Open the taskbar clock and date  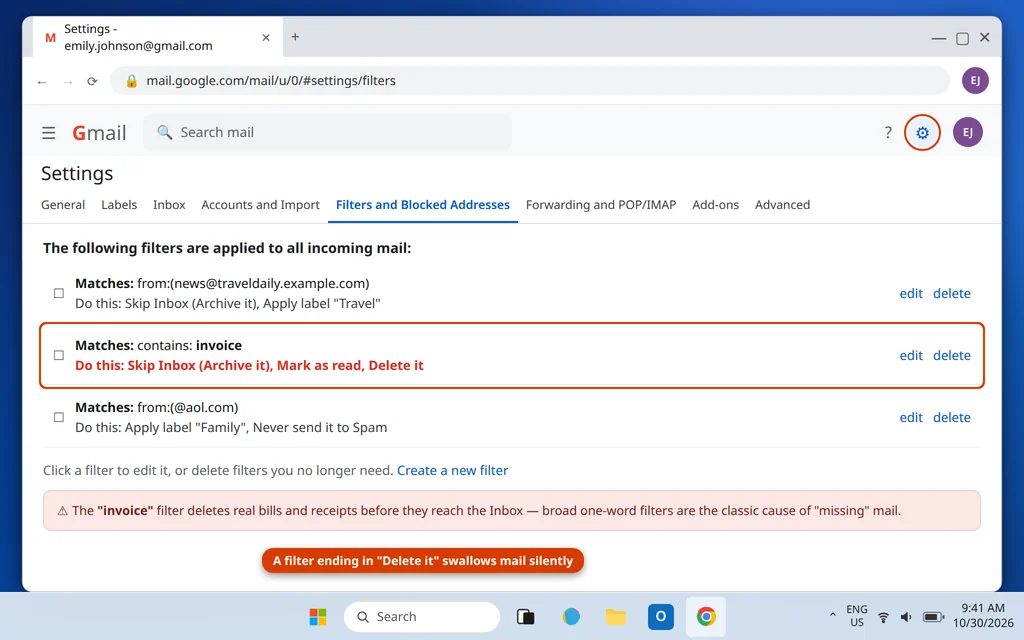[983, 615]
